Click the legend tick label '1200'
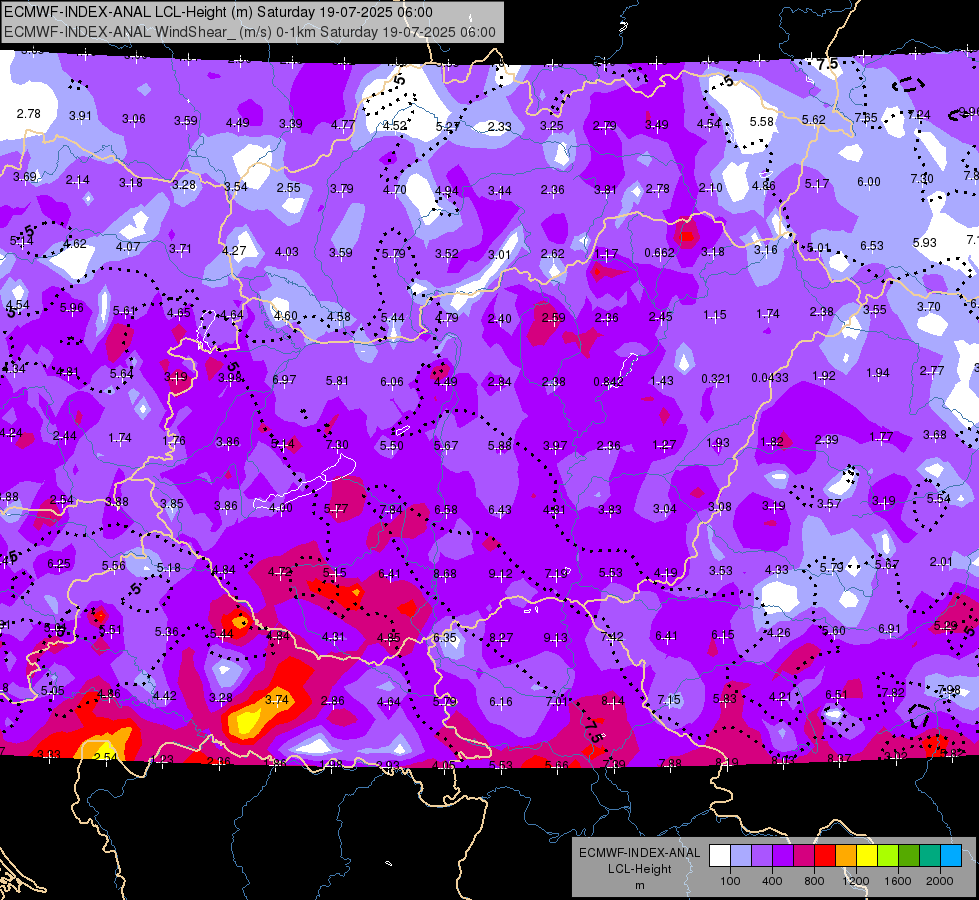Screen dimensions: 979x900 coord(856,881)
